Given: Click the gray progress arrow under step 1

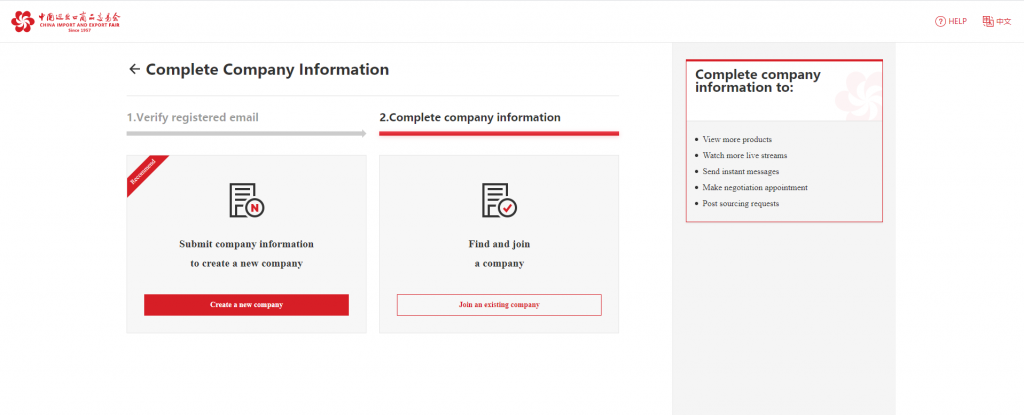Looking at the screenshot, I should (246, 133).
